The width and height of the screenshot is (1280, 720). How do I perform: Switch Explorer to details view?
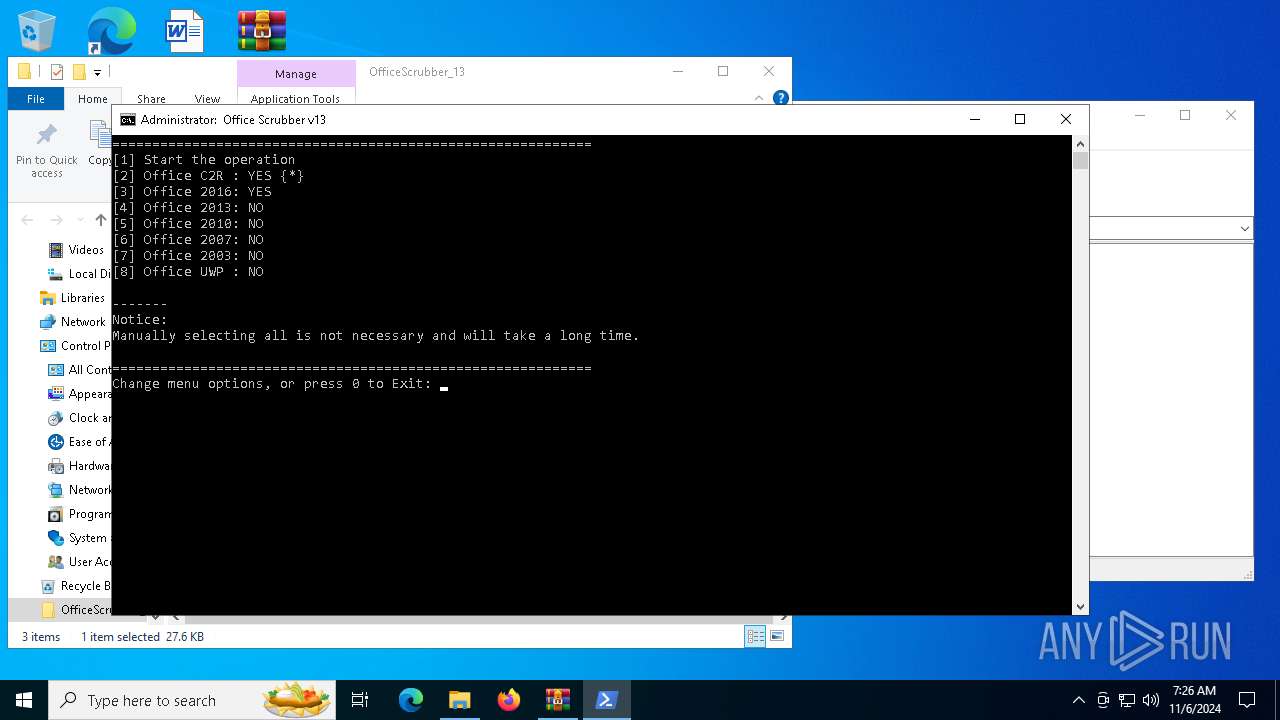755,636
